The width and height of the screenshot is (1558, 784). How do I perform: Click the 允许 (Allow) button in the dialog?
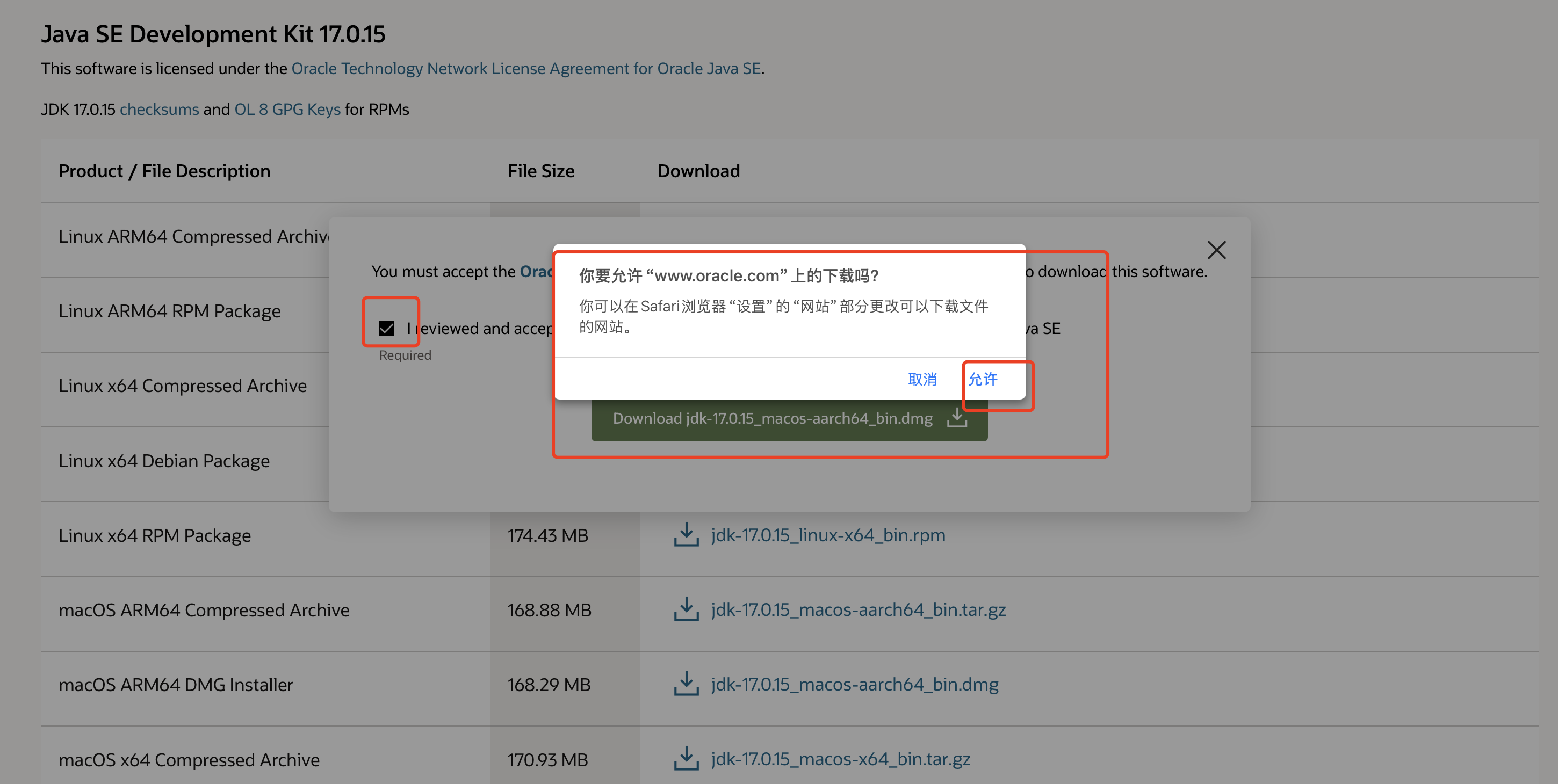coord(983,379)
